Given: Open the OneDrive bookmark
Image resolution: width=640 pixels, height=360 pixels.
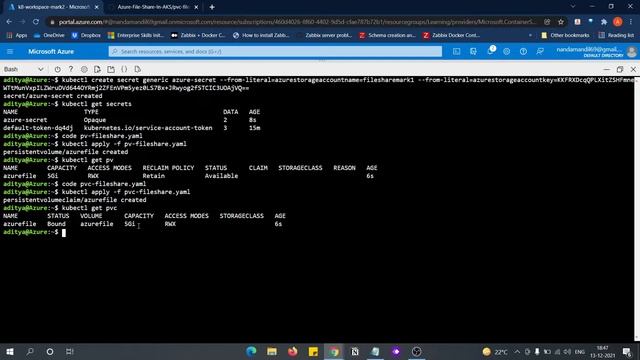Looking at the screenshot, I should click(x=49, y=36).
